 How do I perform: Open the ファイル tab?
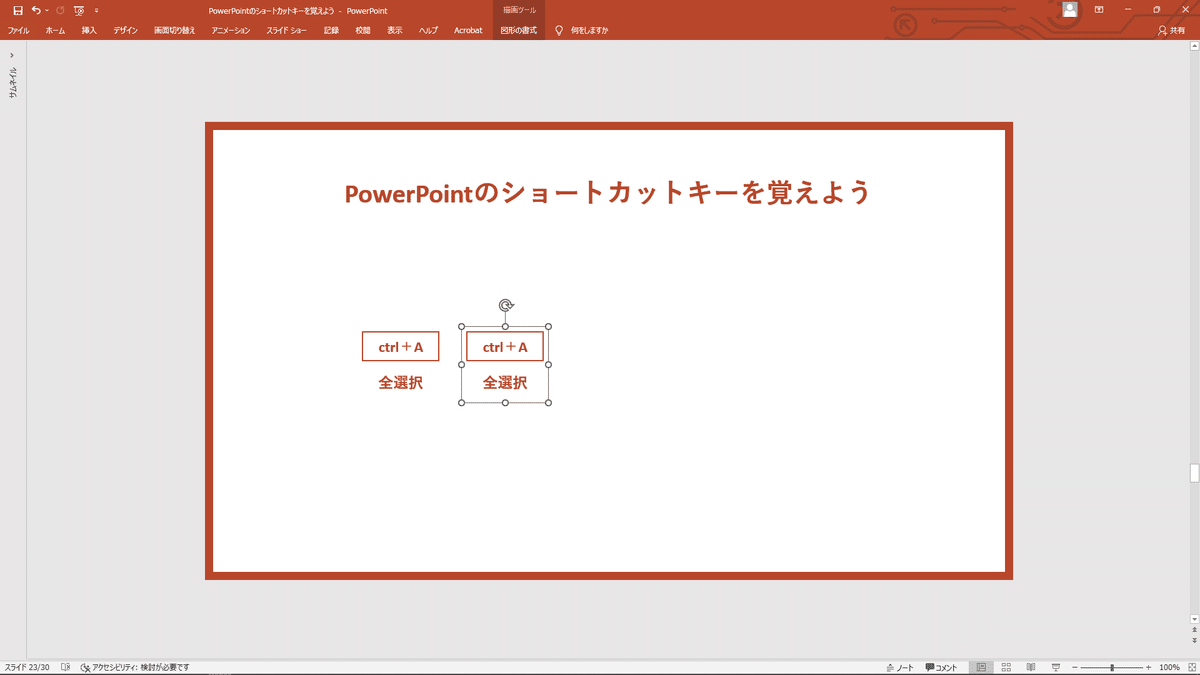tap(19, 30)
